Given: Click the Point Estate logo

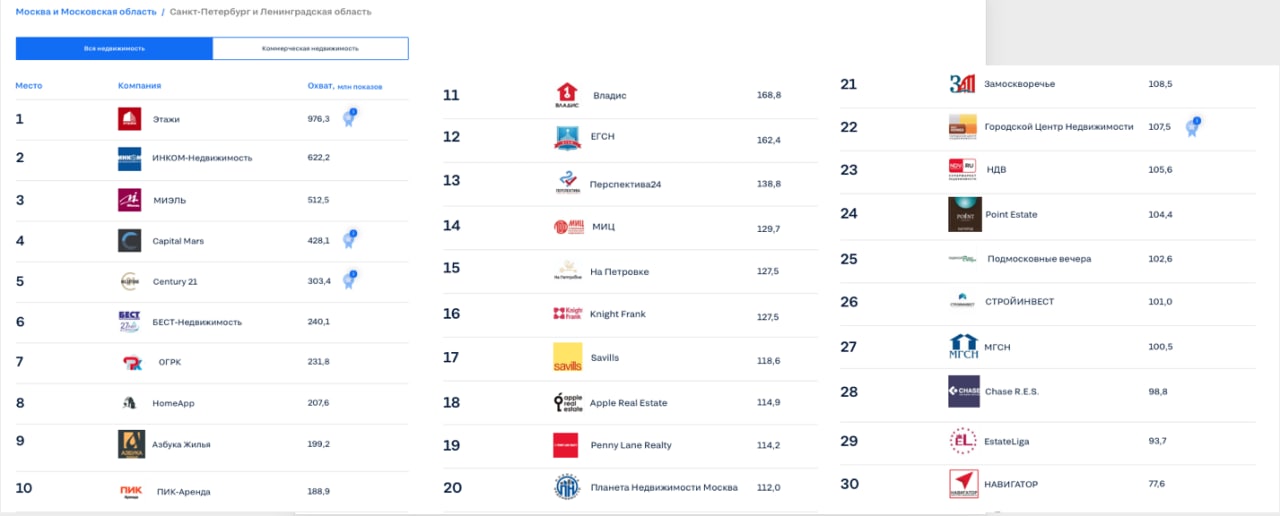Looking at the screenshot, I should (964, 214).
